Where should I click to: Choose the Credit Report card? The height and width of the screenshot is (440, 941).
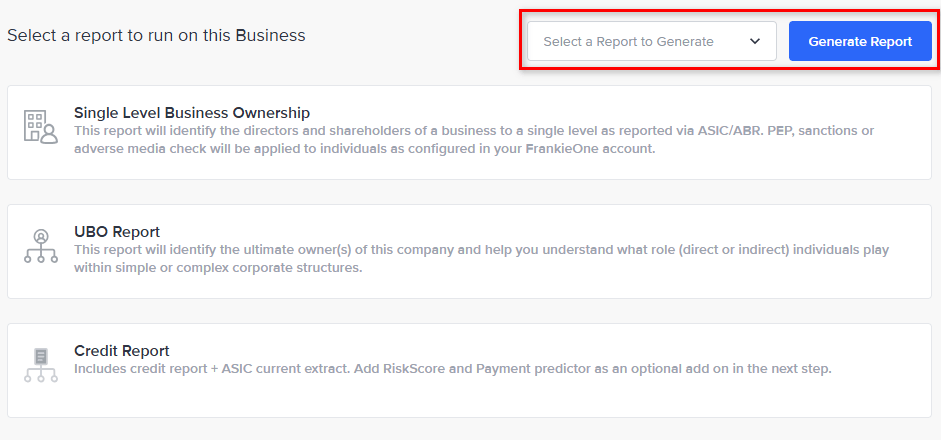tap(469, 370)
